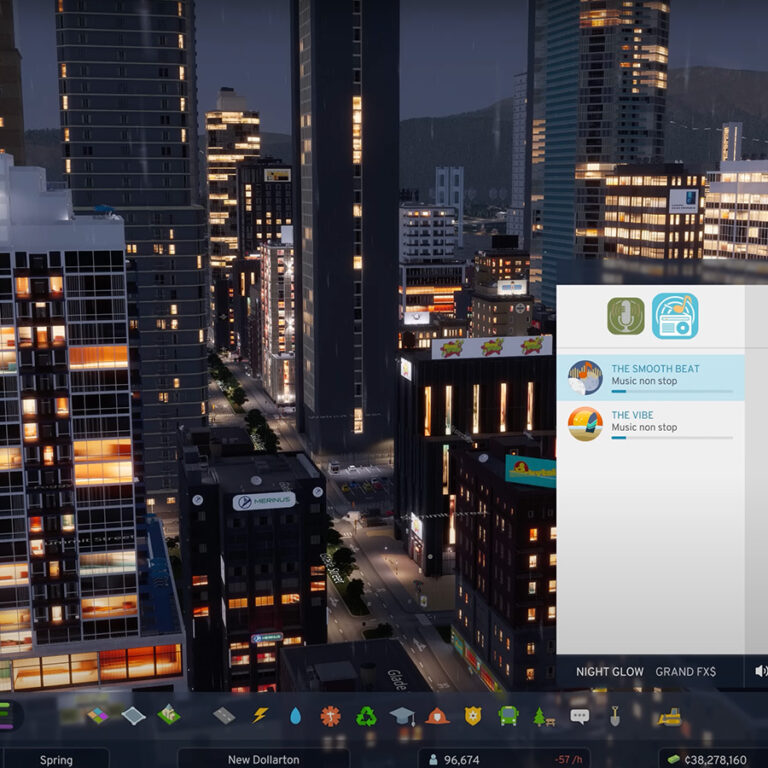Image resolution: width=768 pixels, height=768 pixels.
Task: Open the Police badge menu
Action: pos(473,716)
